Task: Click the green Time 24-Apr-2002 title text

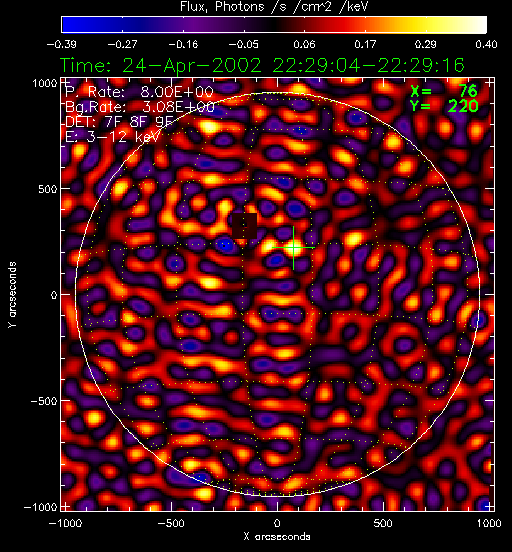Action: [x=262, y=65]
